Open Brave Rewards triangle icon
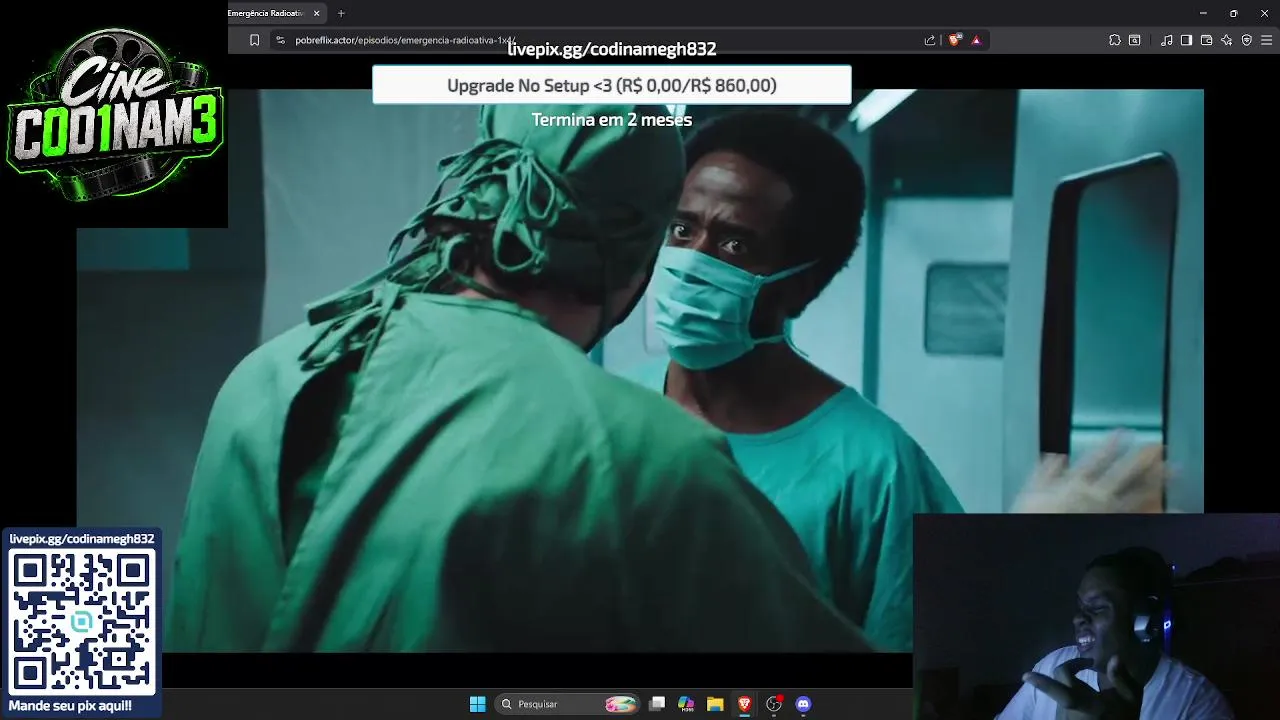Image resolution: width=1280 pixels, height=720 pixels. pyautogui.click(x=976, y=40)
